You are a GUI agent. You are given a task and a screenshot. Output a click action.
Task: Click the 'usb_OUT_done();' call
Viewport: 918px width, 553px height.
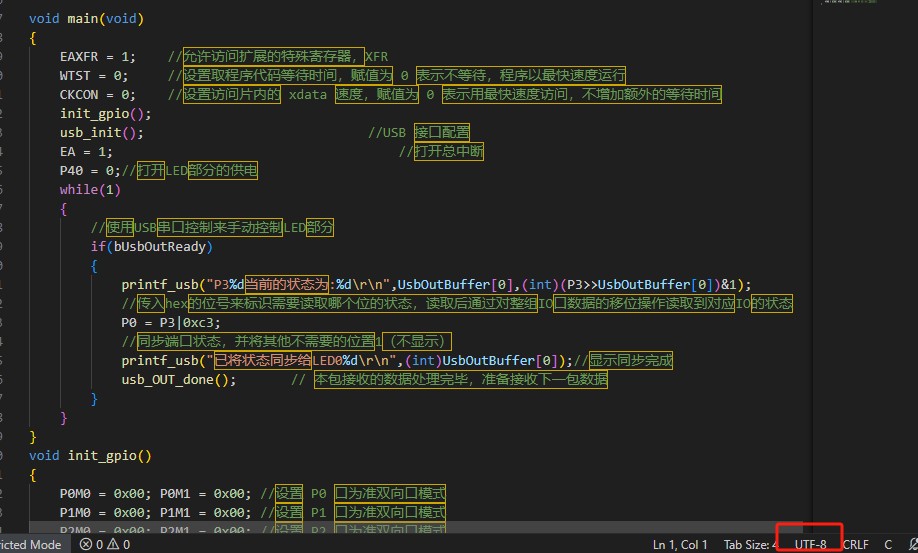pyautogui.click(x=179, y=380)
